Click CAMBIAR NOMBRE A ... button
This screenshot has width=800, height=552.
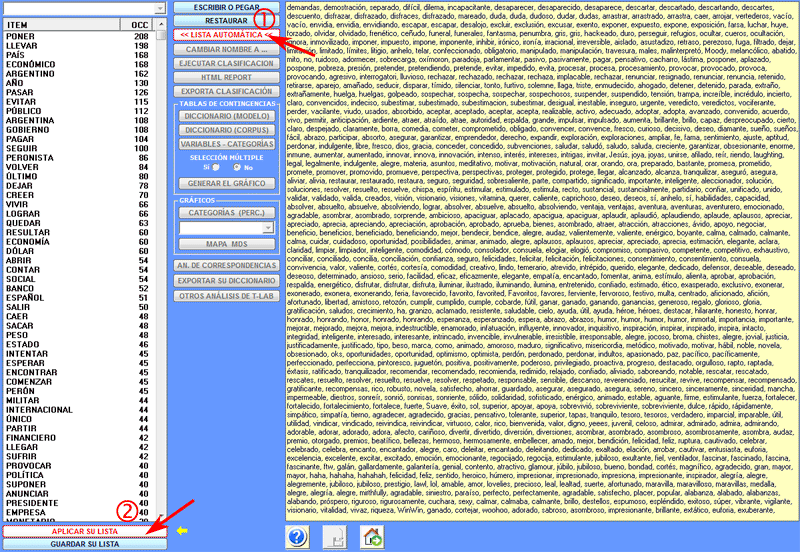227,49
